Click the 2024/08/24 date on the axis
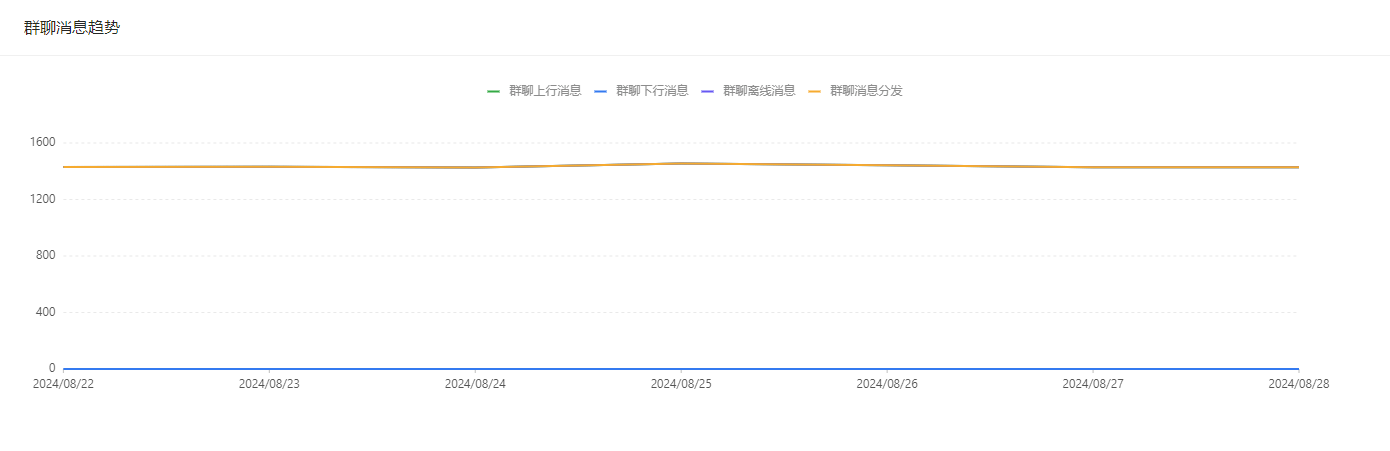The width and height of the screenshot is (1390, 451). (x=475, y=383)
